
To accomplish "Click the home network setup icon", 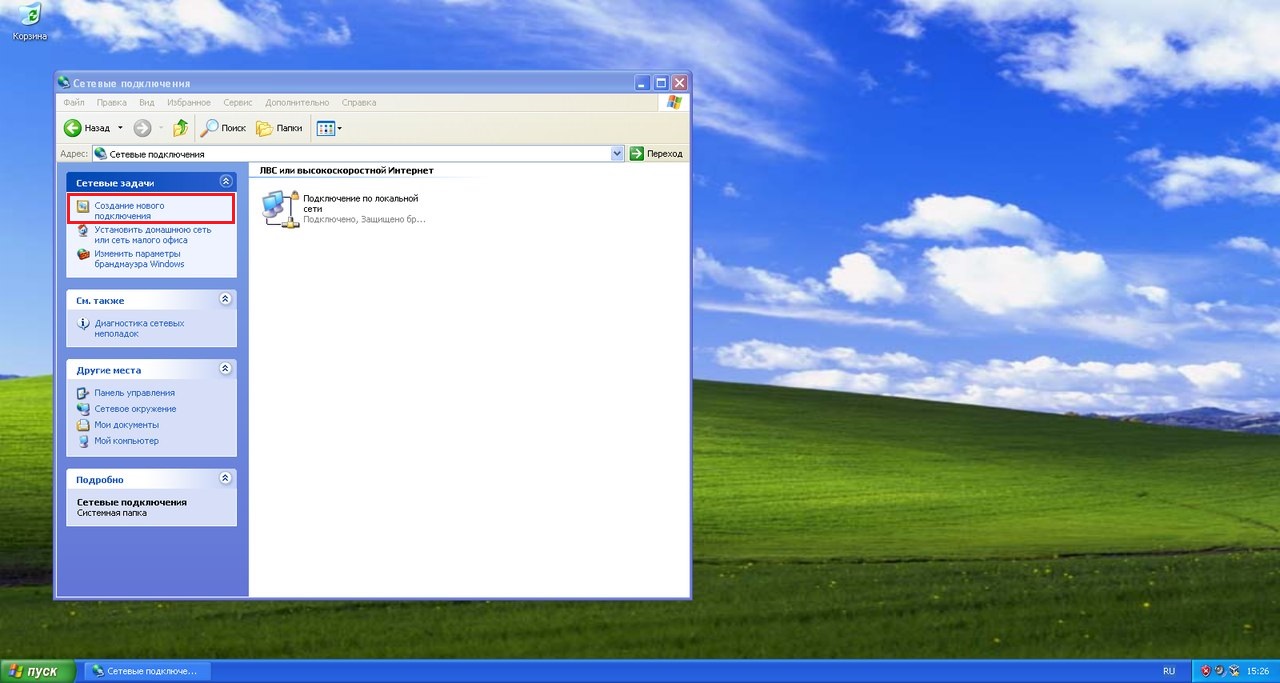I will 84,231.
